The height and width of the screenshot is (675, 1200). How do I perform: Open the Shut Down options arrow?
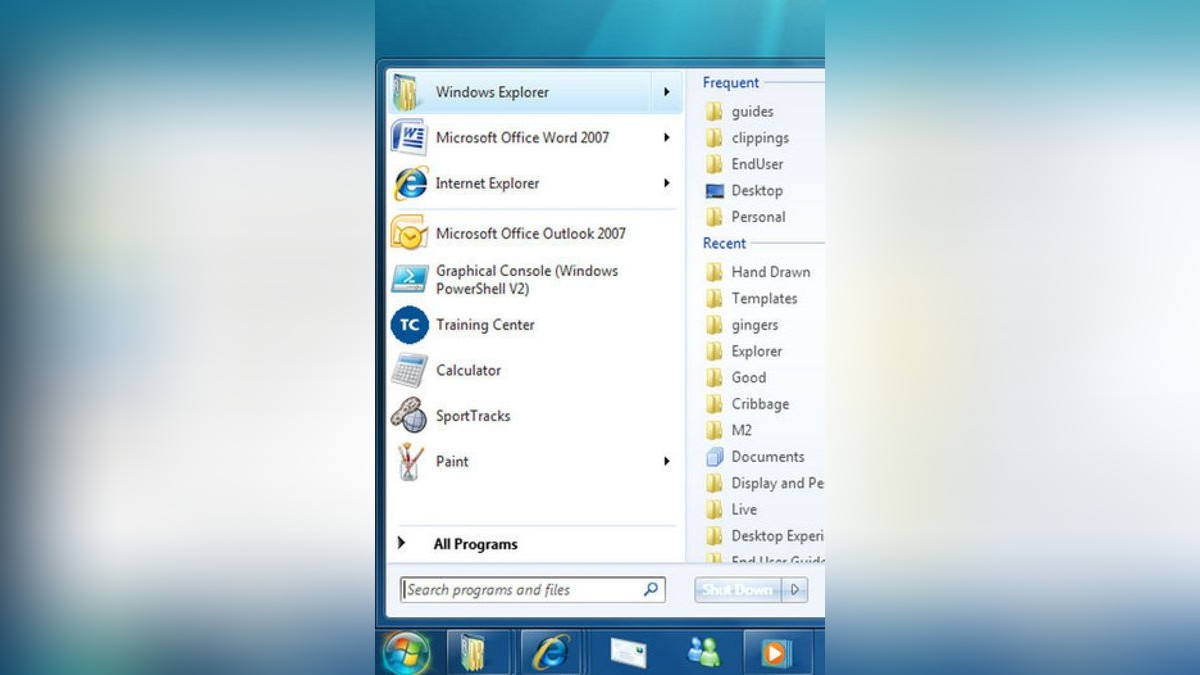click(795, 590)
